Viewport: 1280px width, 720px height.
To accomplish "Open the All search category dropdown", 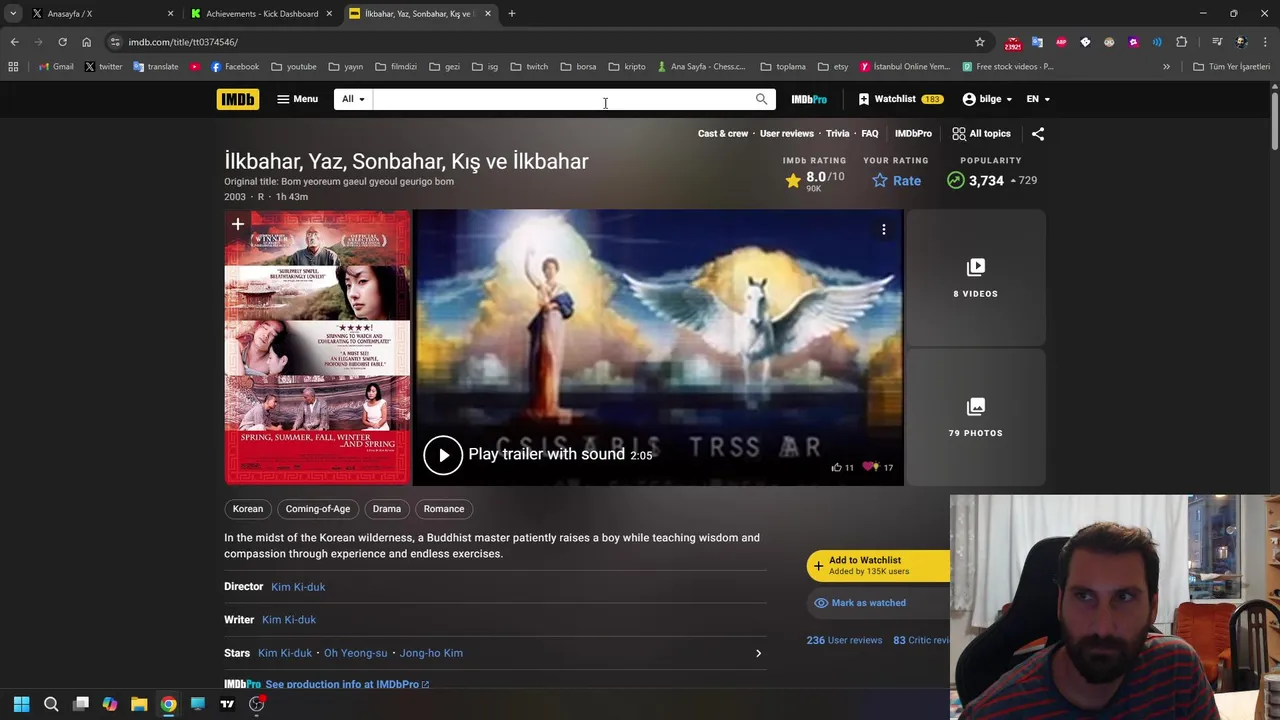I will point(353,99).
